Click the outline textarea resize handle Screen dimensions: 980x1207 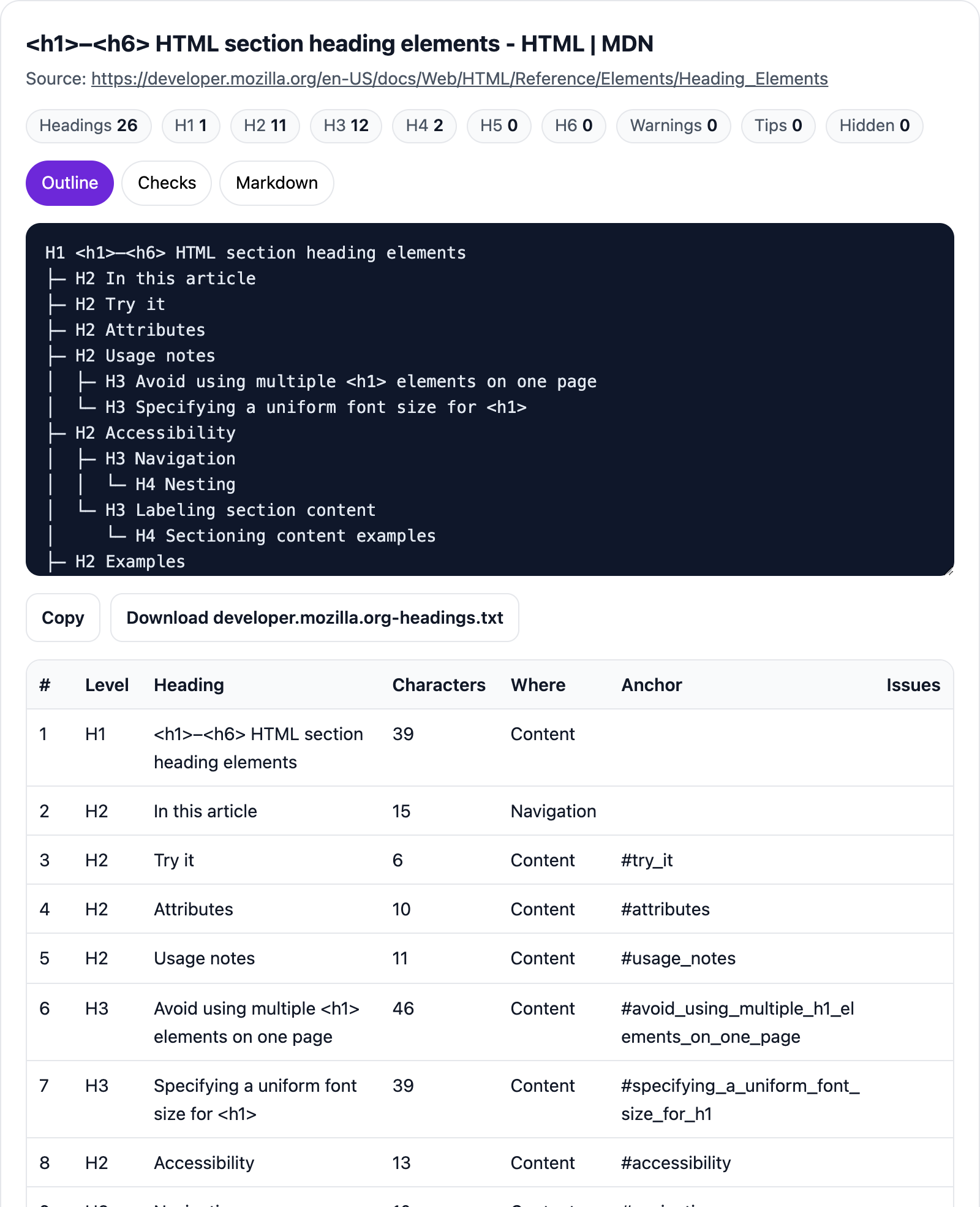(x=949, y=570)
